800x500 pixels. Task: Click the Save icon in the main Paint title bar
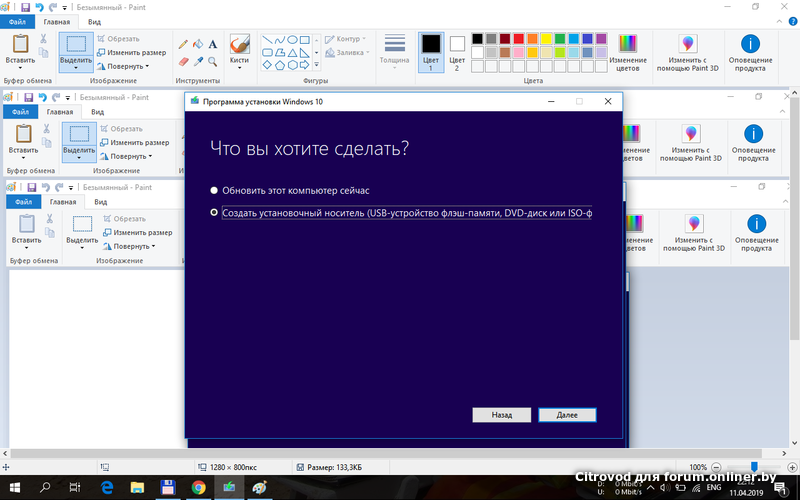25,7
